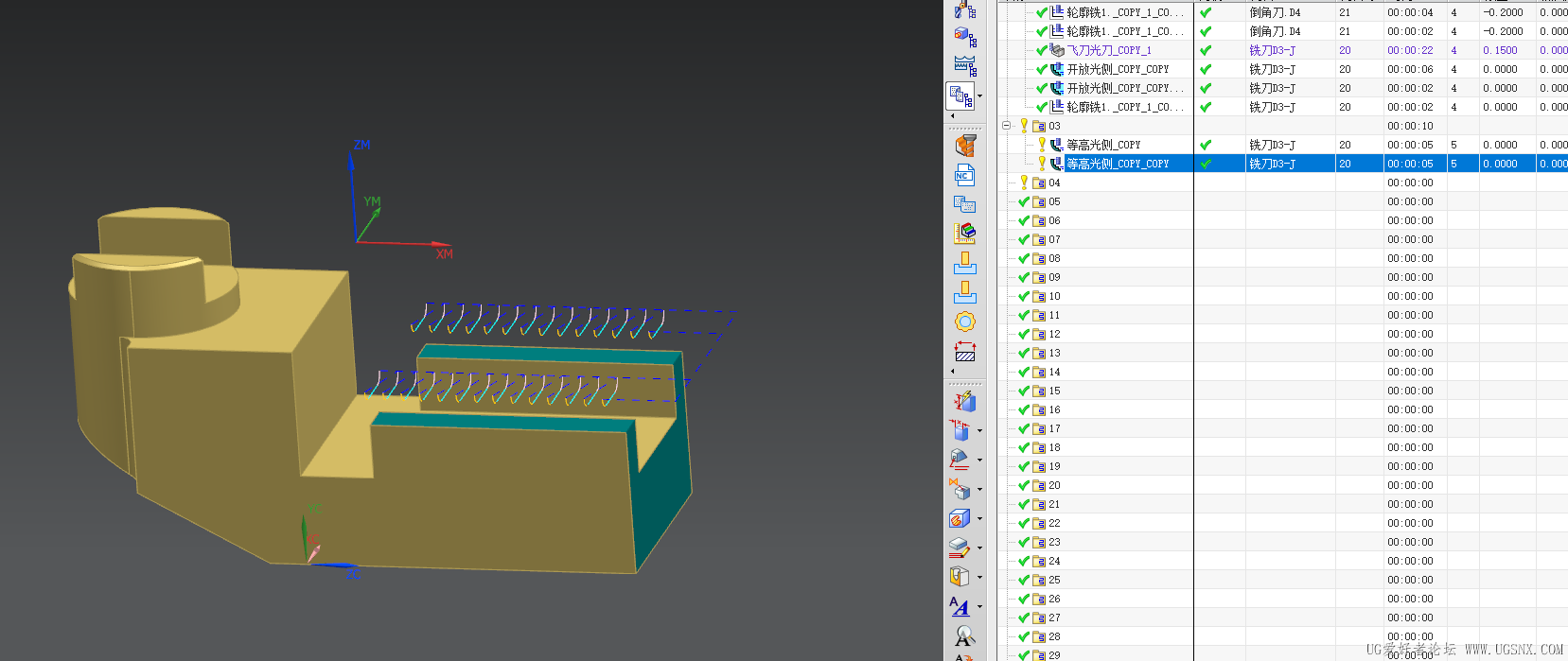Click green status check on folder 05
Image resolution: width=1568 pixels, height=661 pixels.
click(x=1023, y=201)
